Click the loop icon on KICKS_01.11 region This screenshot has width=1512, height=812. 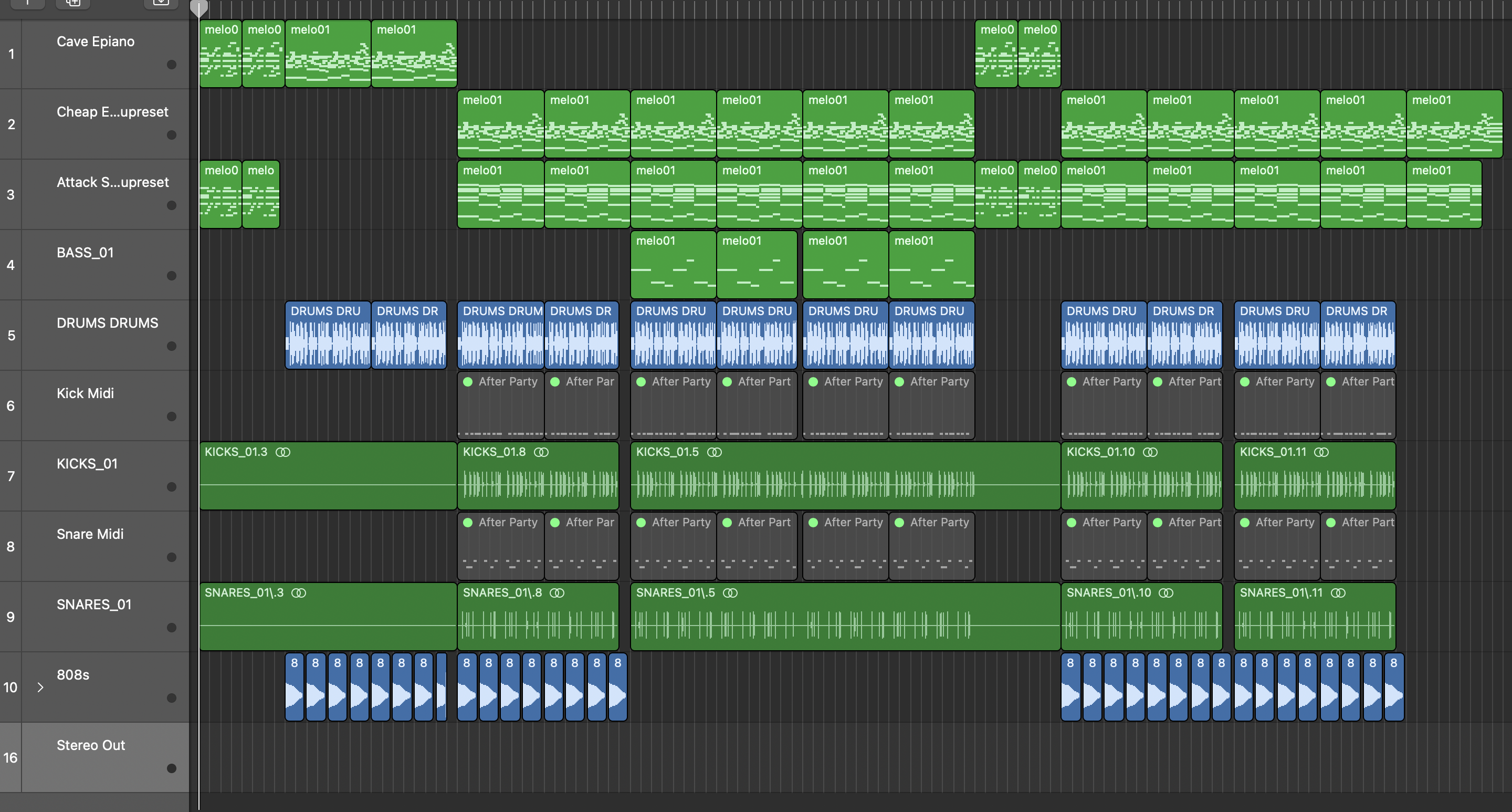coord(1321,452)
